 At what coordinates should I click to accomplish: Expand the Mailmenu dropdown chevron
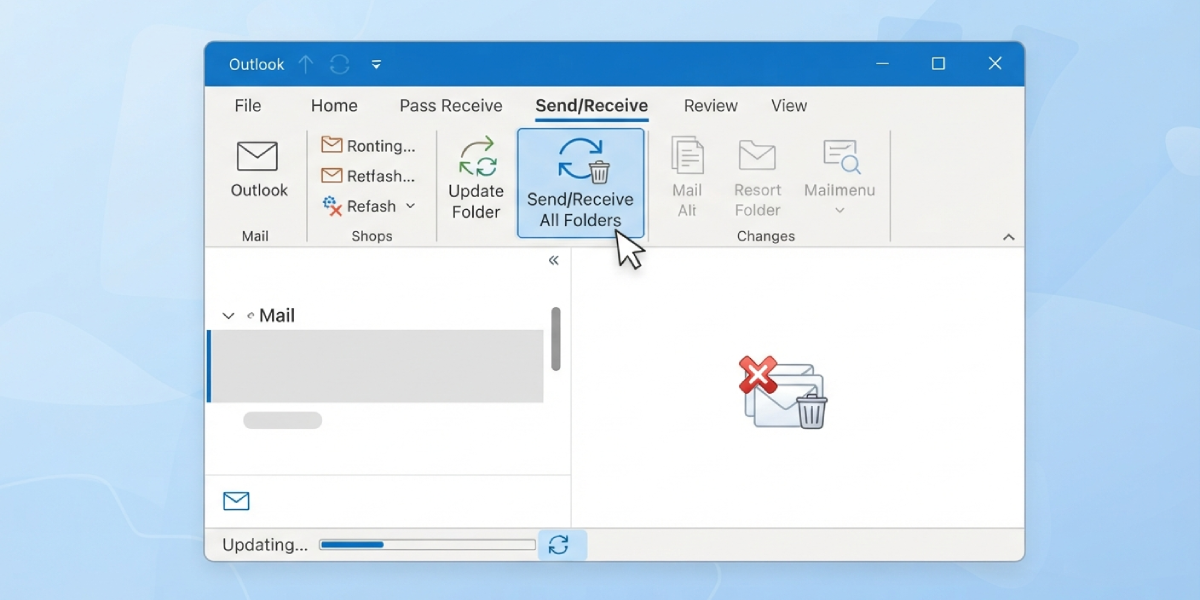click(x=840, y=211)
